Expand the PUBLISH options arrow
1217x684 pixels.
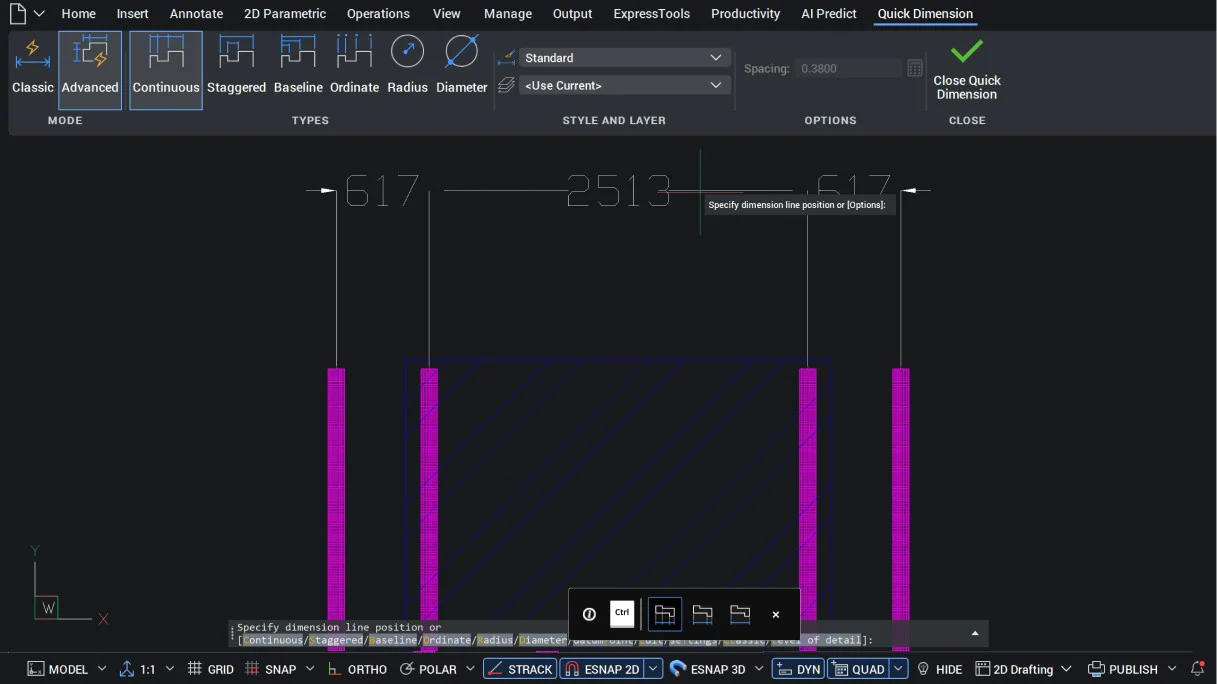[x=1172, y=669]
